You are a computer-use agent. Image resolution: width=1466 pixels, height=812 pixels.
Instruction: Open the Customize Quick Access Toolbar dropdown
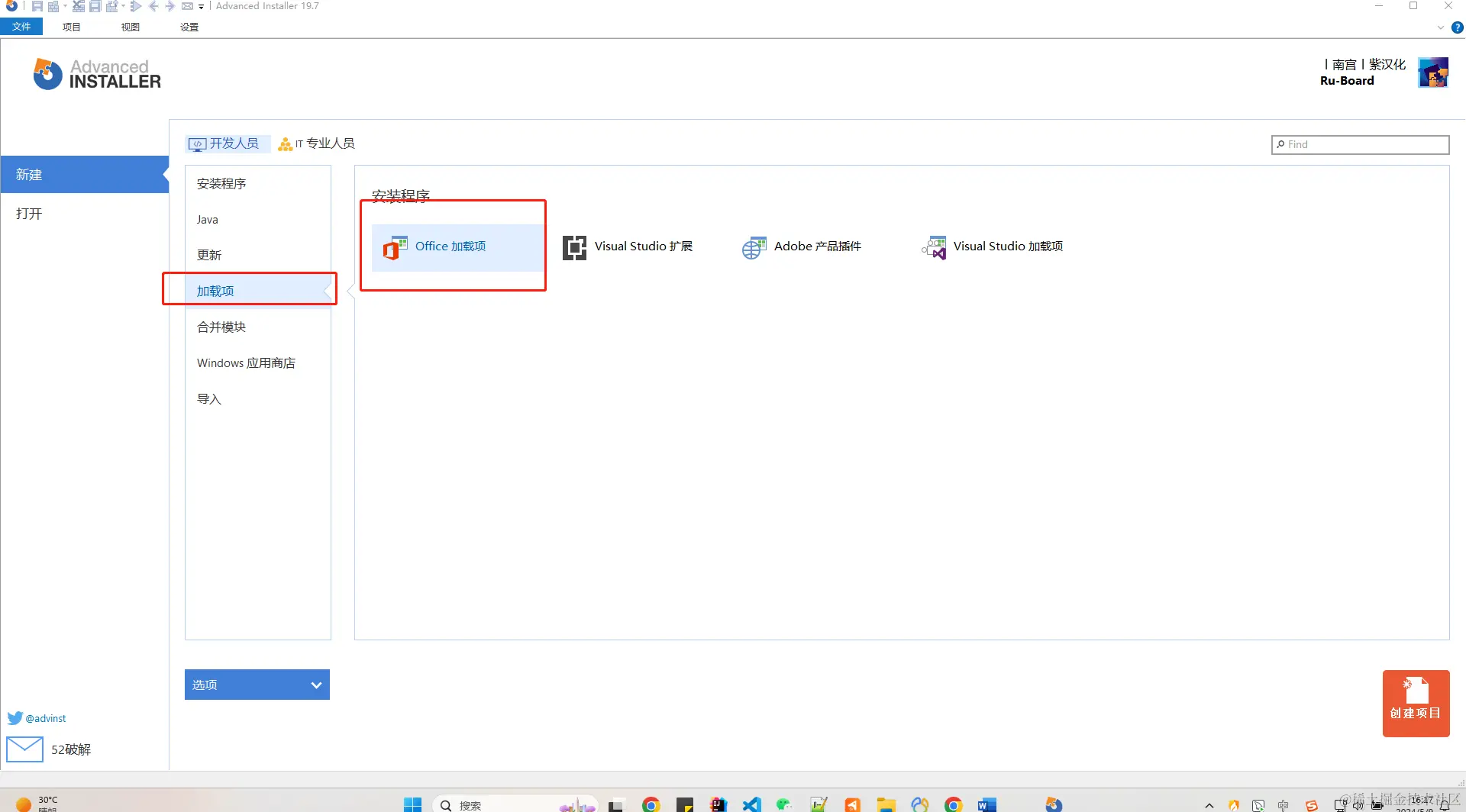click(201, 7)
